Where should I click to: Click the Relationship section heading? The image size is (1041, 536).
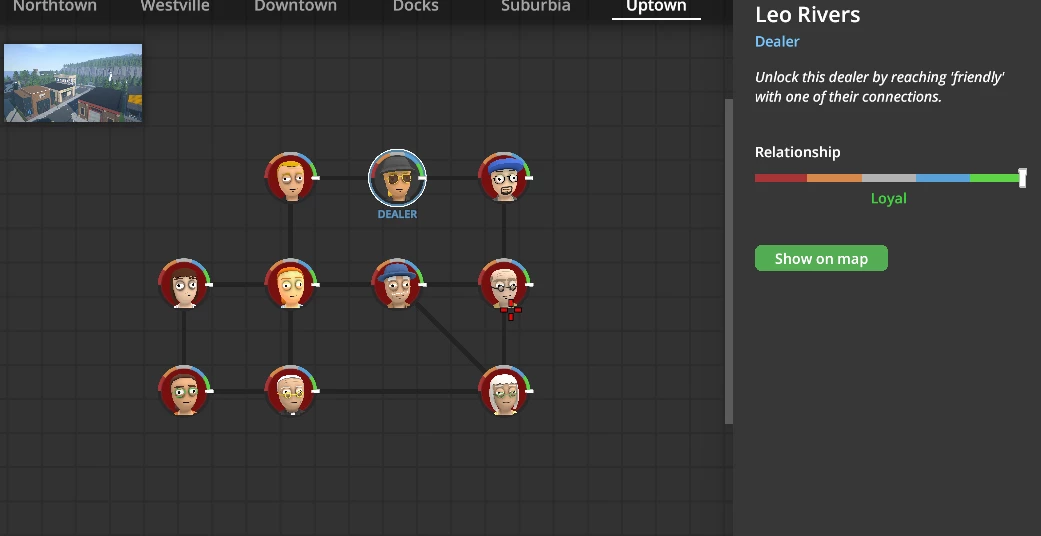(x=797, y=152)
